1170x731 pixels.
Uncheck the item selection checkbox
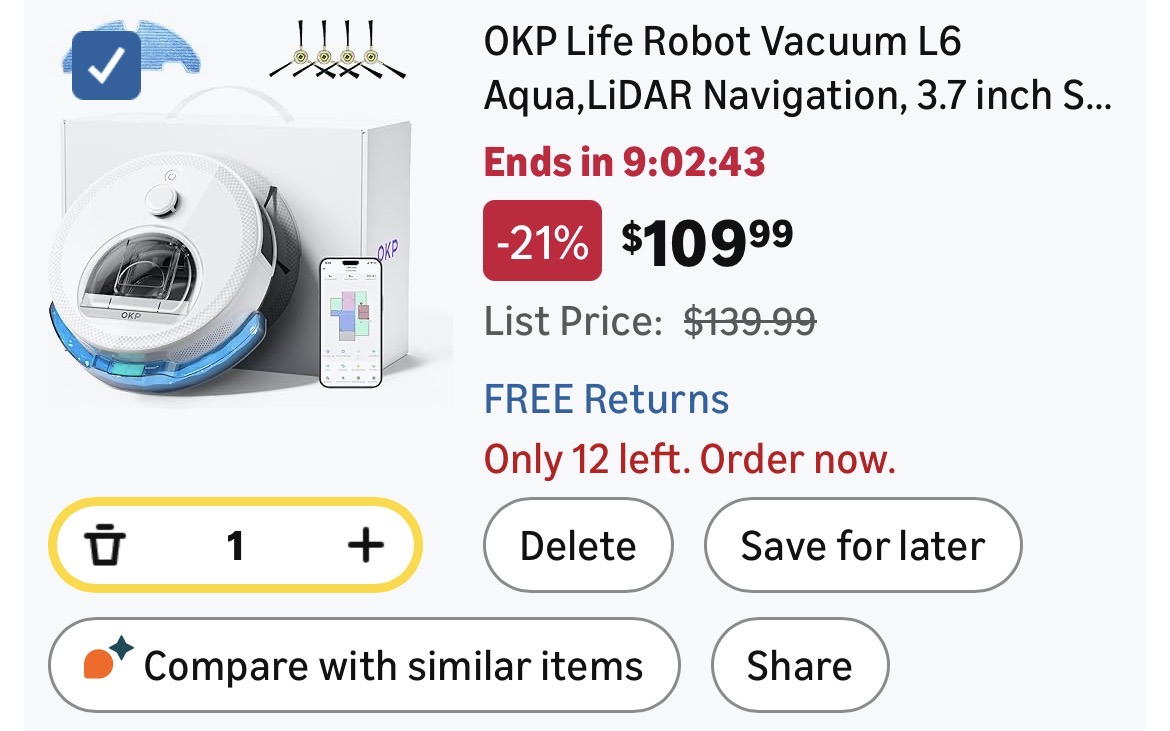pos(106,66)
